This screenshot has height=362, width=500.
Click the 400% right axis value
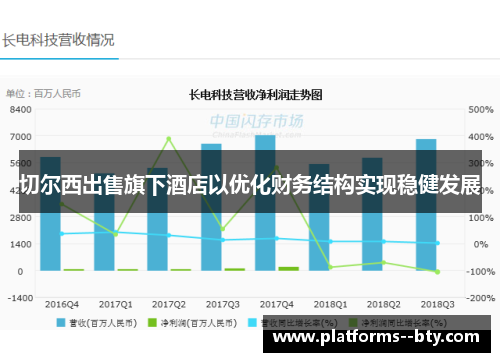point(481,137)
